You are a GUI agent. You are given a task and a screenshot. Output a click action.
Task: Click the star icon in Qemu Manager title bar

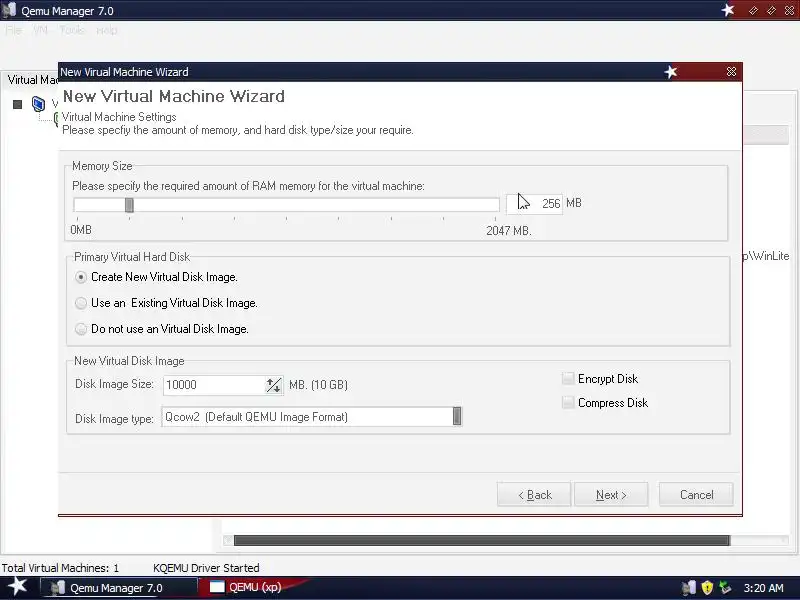728,10
